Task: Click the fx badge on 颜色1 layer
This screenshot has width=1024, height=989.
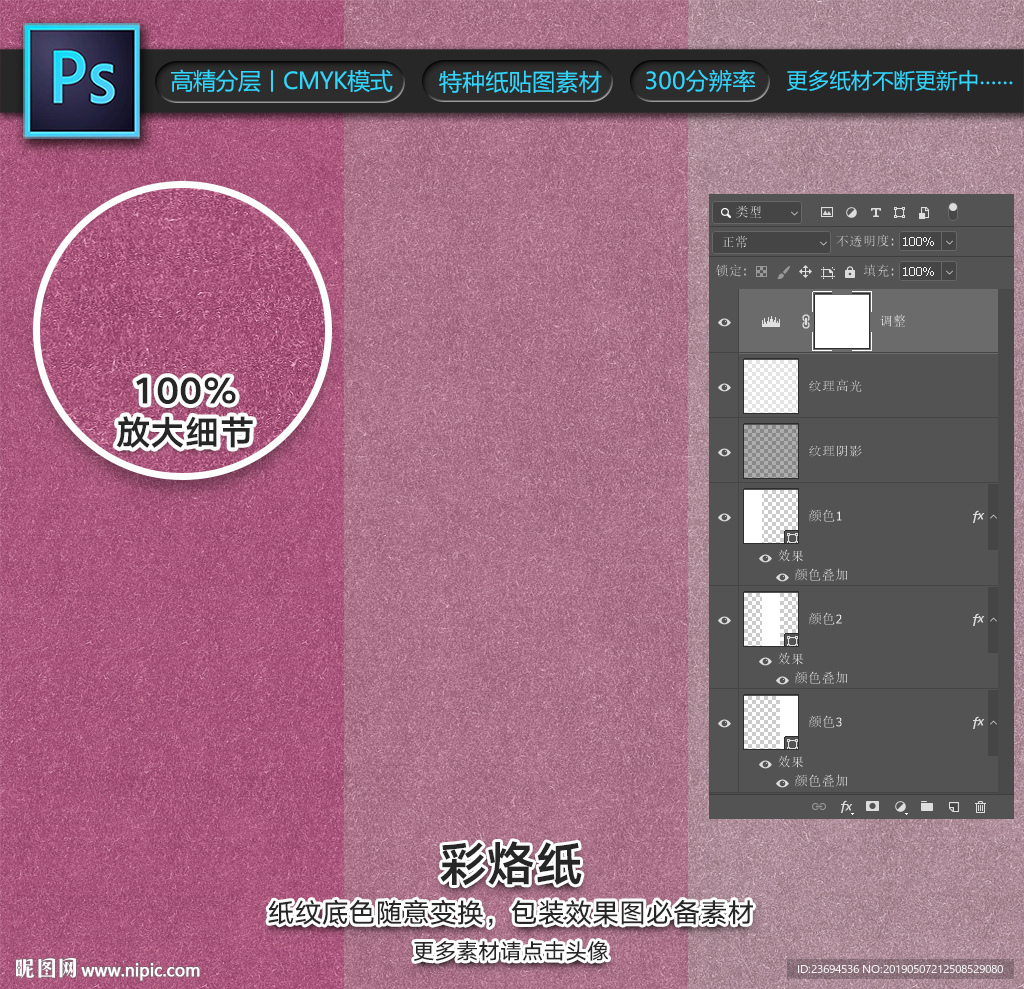Action: click(x=978, y=517)
